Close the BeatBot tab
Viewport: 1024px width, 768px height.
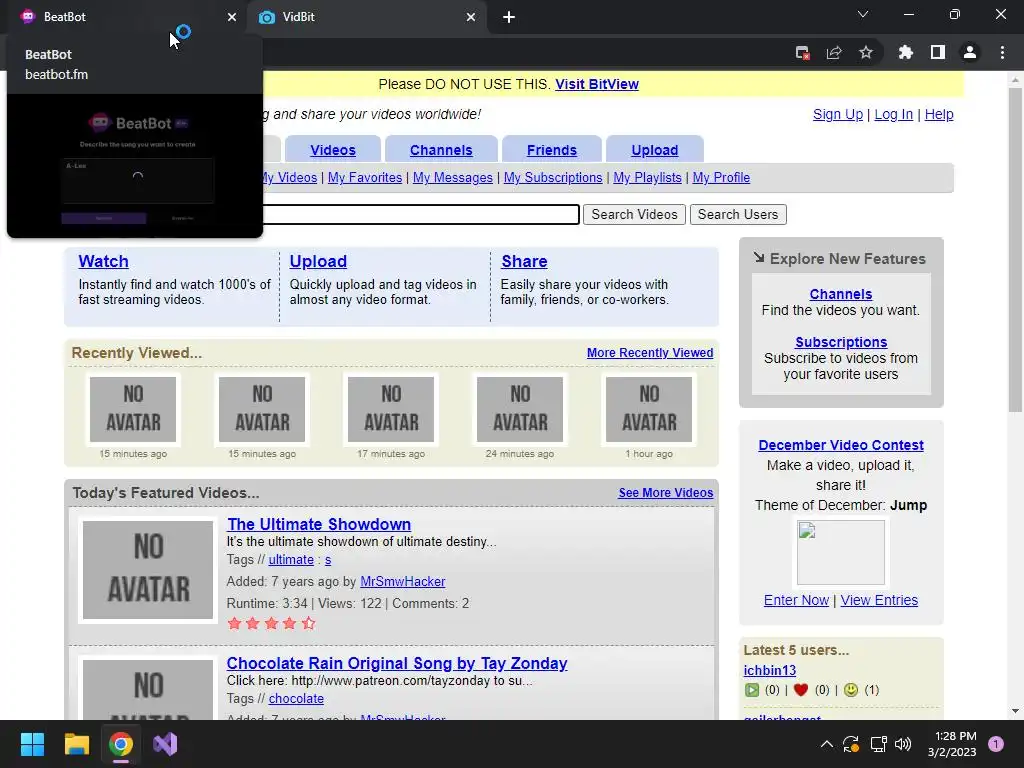coord(232,17)
